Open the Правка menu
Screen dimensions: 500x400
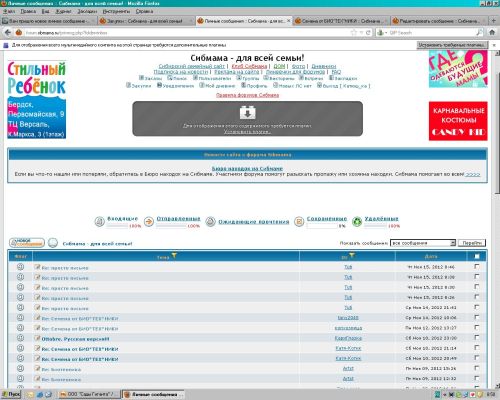point(28,11)
